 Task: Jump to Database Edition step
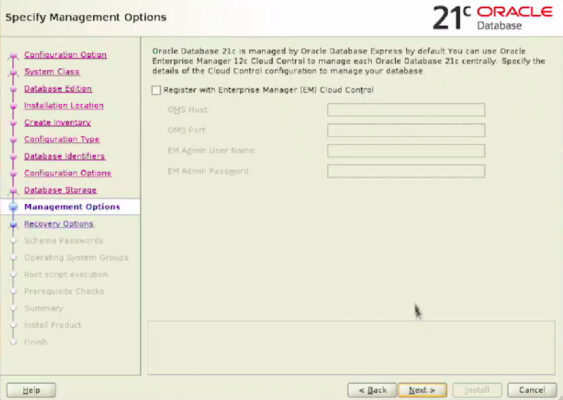(58, 88)
